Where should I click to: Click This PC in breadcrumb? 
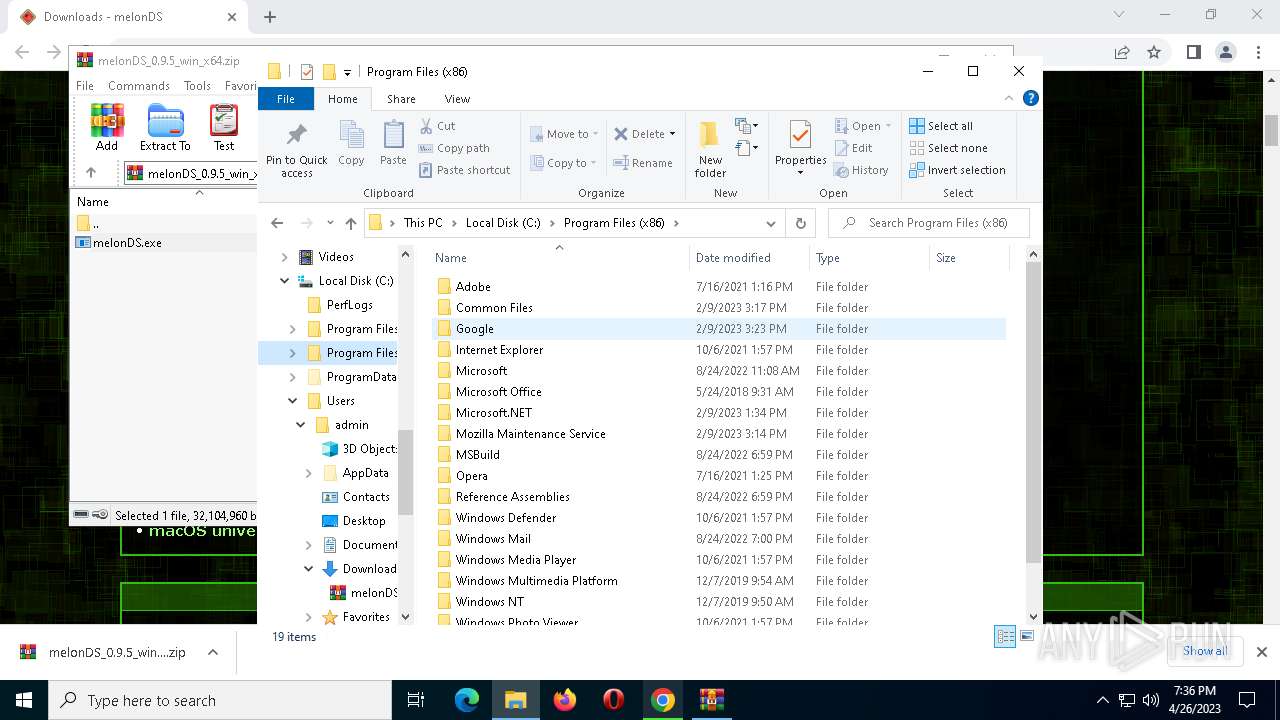(423, 223)
